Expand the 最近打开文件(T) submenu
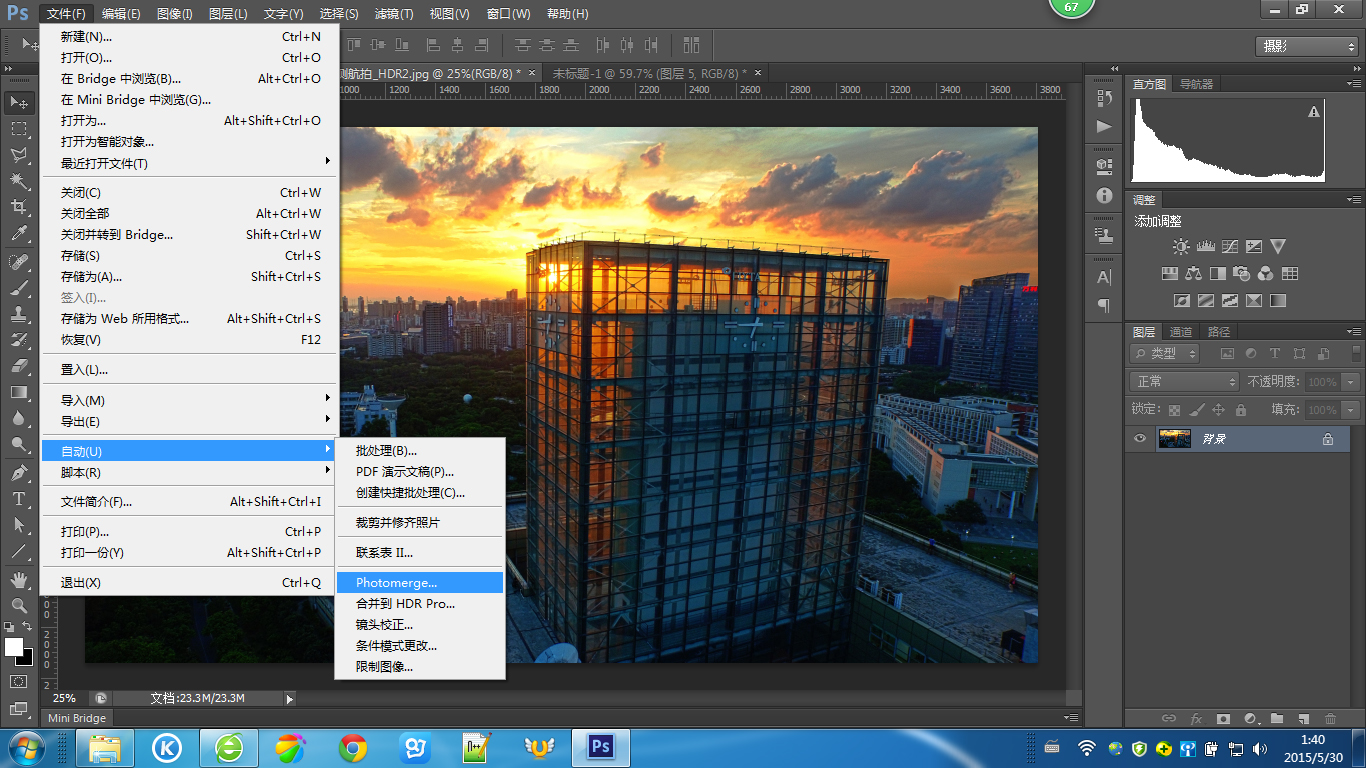1366x768 pixels. coord(190,163)
